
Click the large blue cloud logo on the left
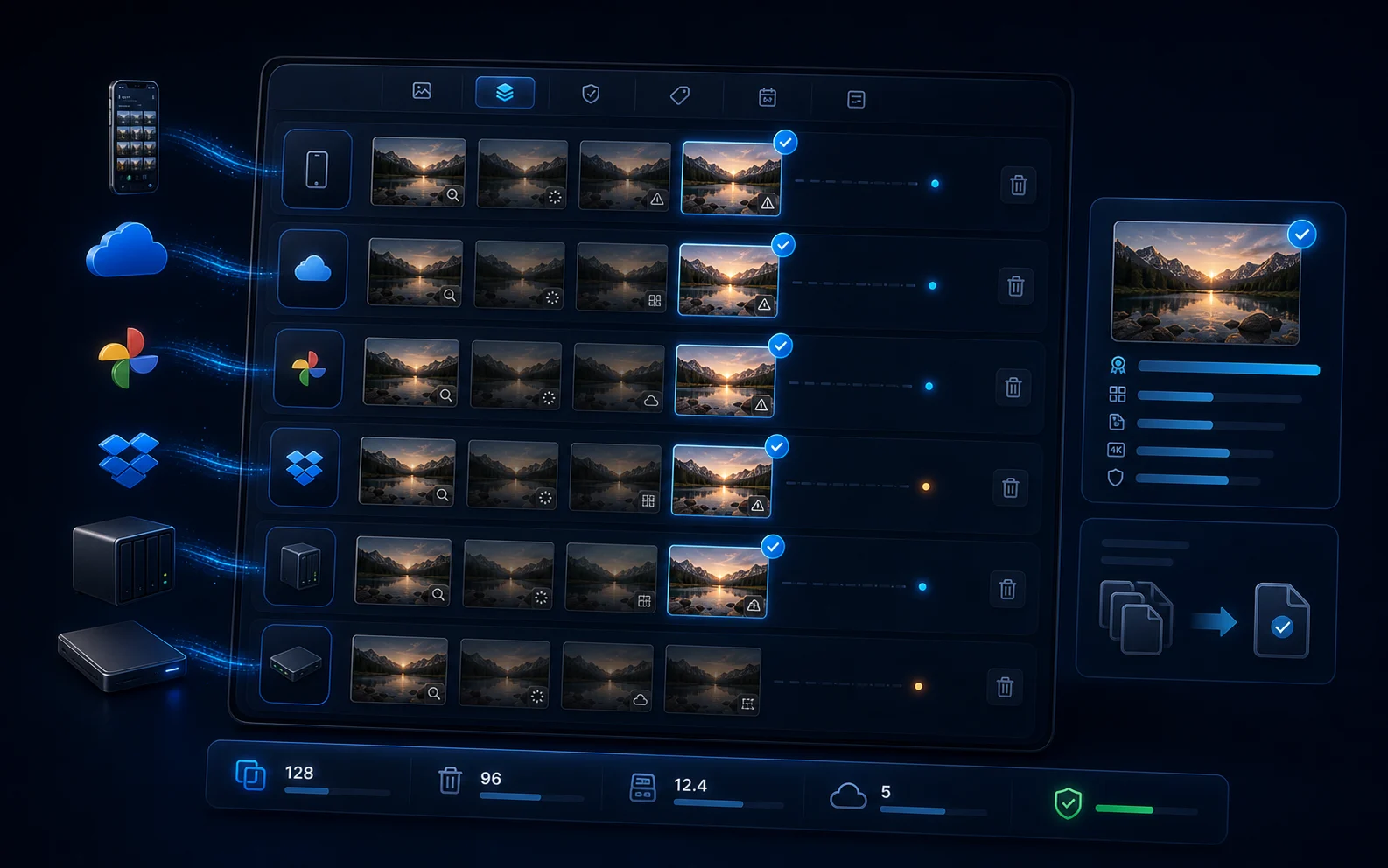coord(127,250)
